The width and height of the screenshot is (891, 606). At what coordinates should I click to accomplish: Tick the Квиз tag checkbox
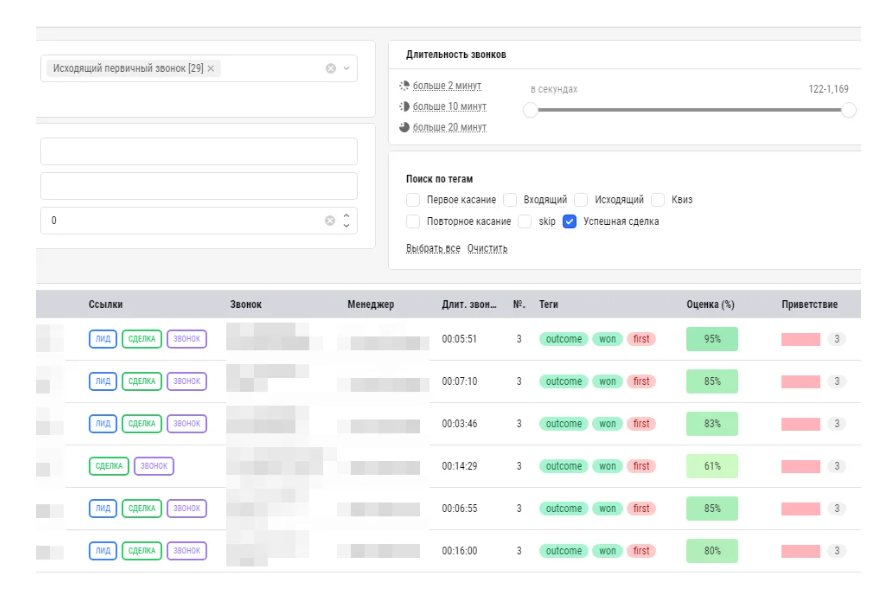click(658, 200)
